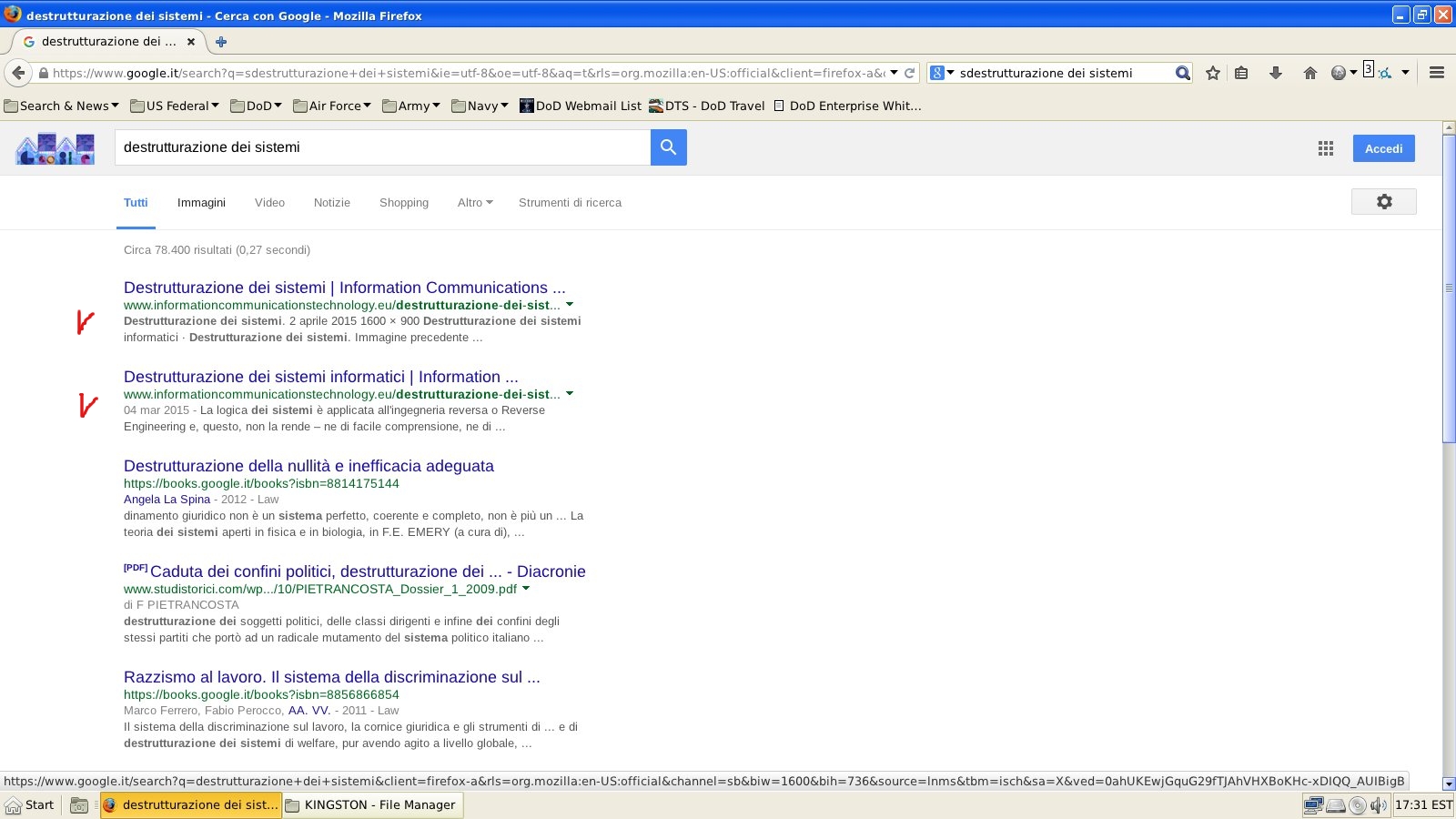The width and height of the screenshot is (1456, 819).
Task: Click in the Google search input field
Action: [x=382, y=147]
